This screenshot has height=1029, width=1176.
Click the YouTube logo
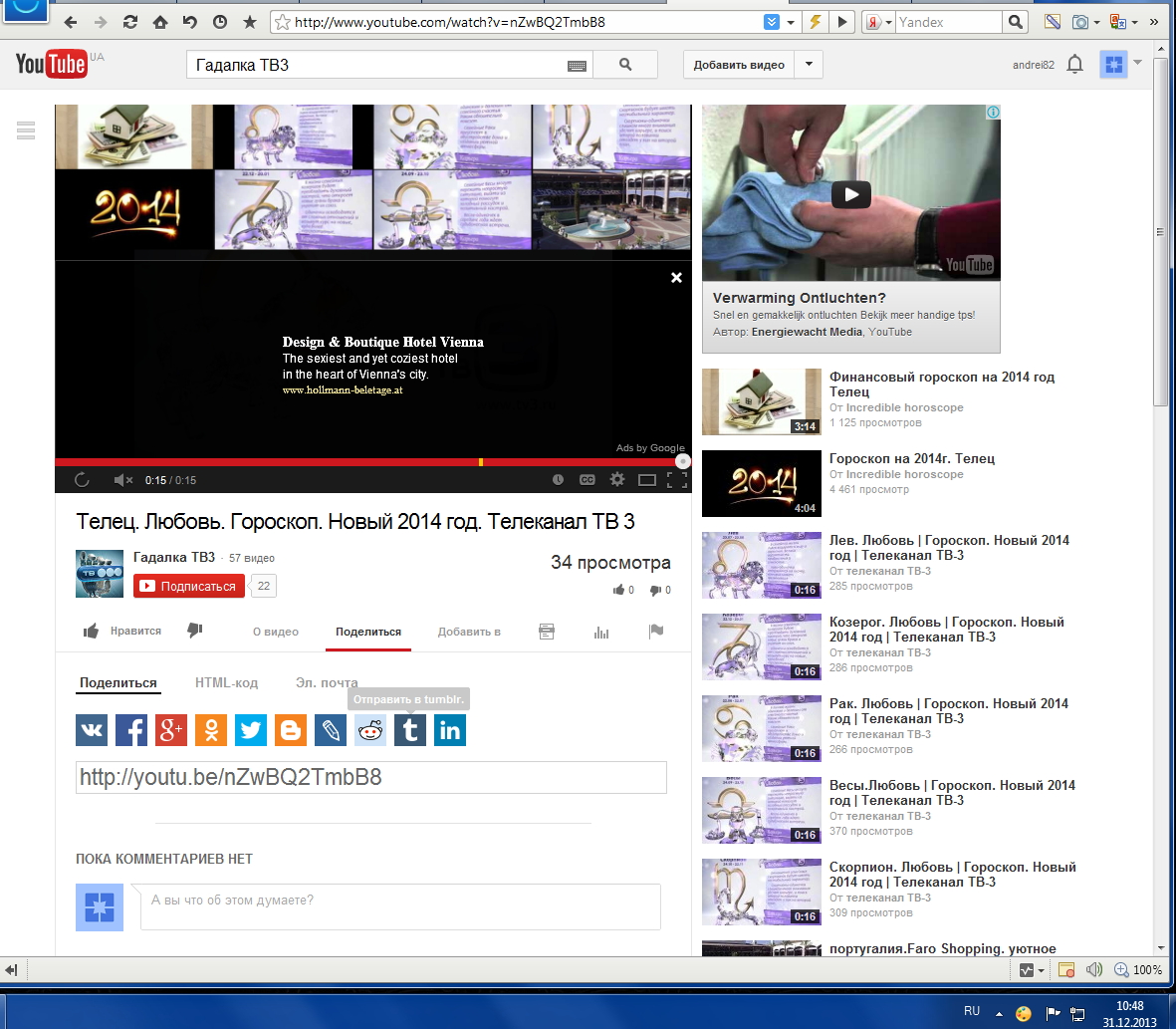pyautogui.click(x=51, y=65)
